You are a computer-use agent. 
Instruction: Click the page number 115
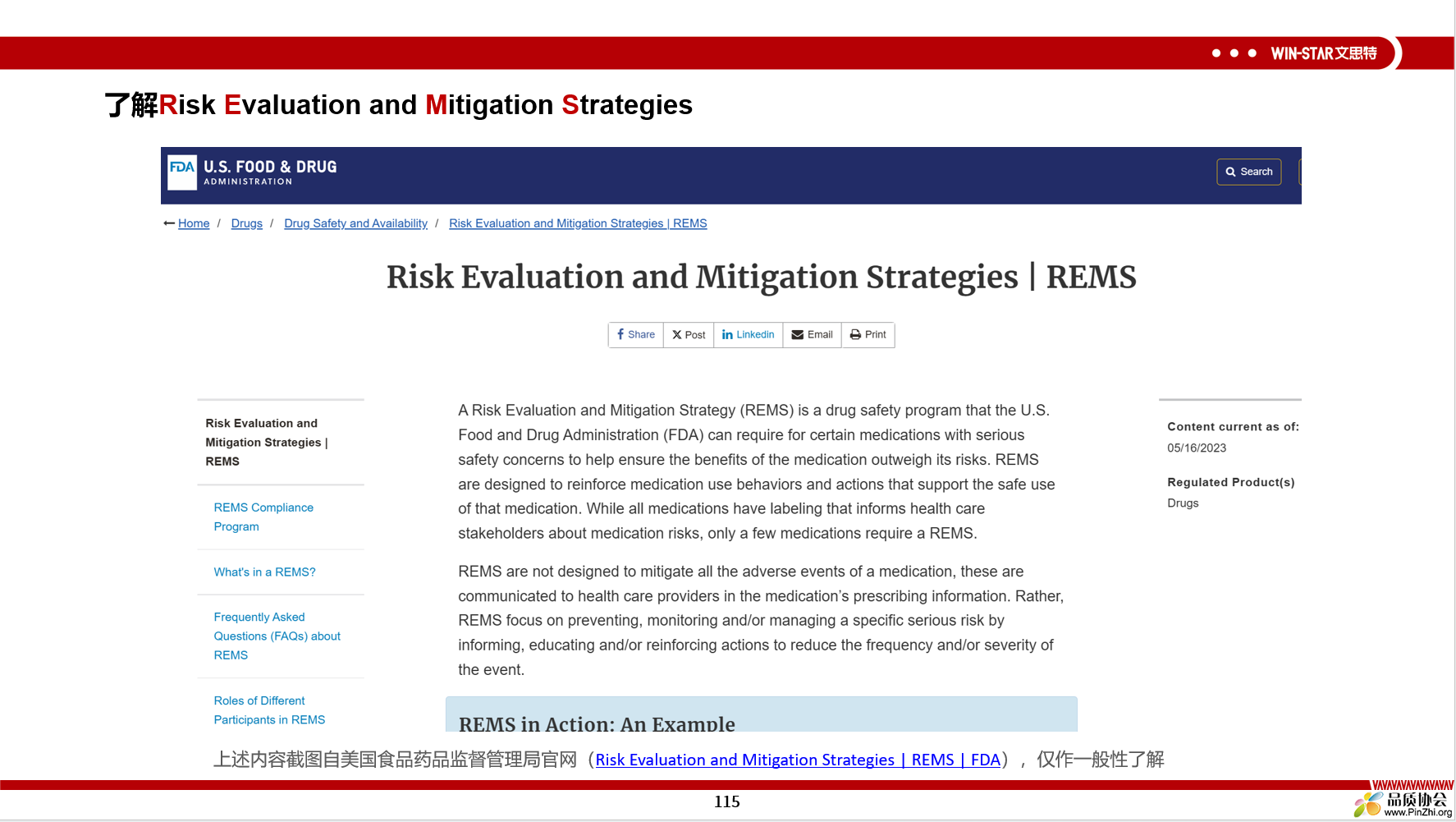726,801
